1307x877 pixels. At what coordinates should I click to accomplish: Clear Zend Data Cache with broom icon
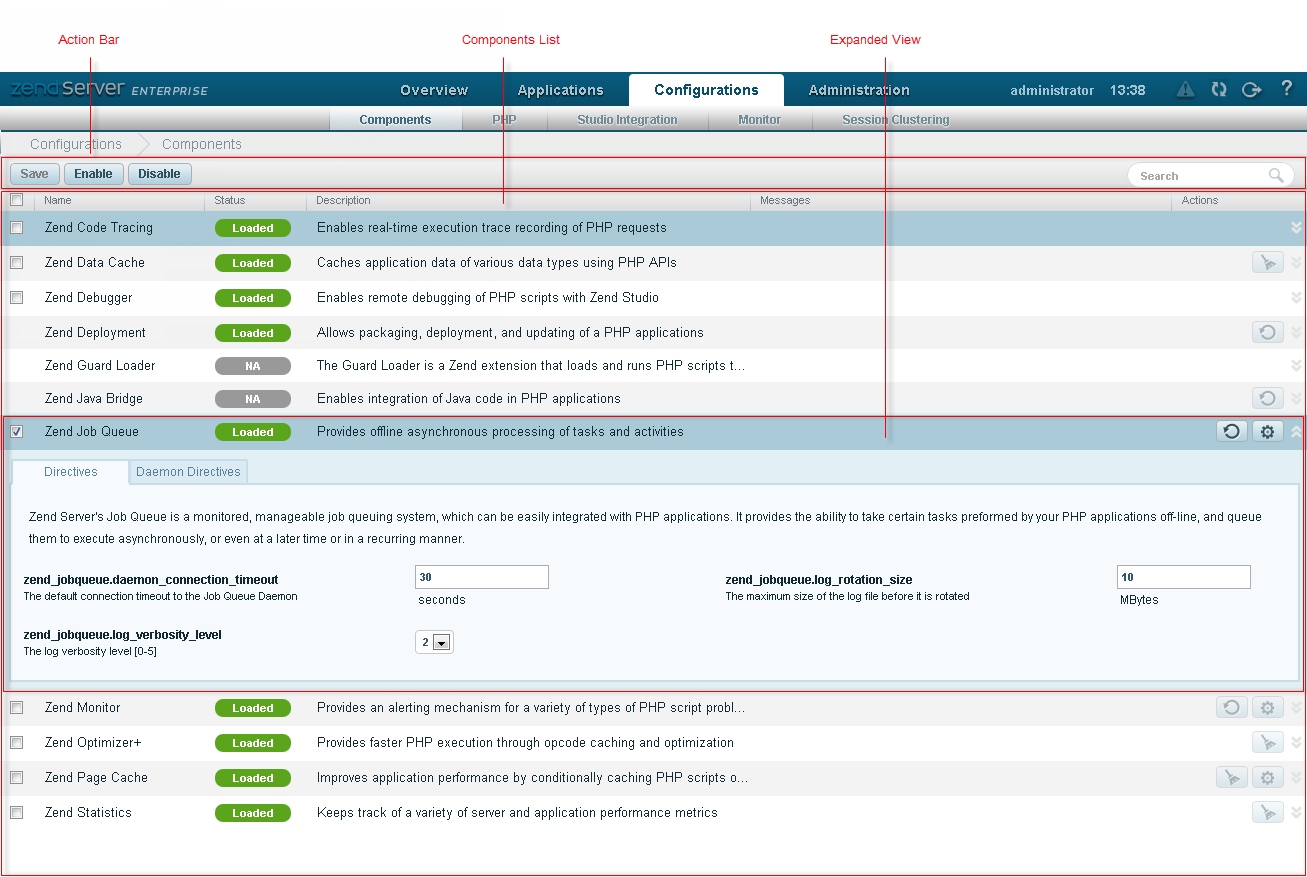tap(1267, 263)
